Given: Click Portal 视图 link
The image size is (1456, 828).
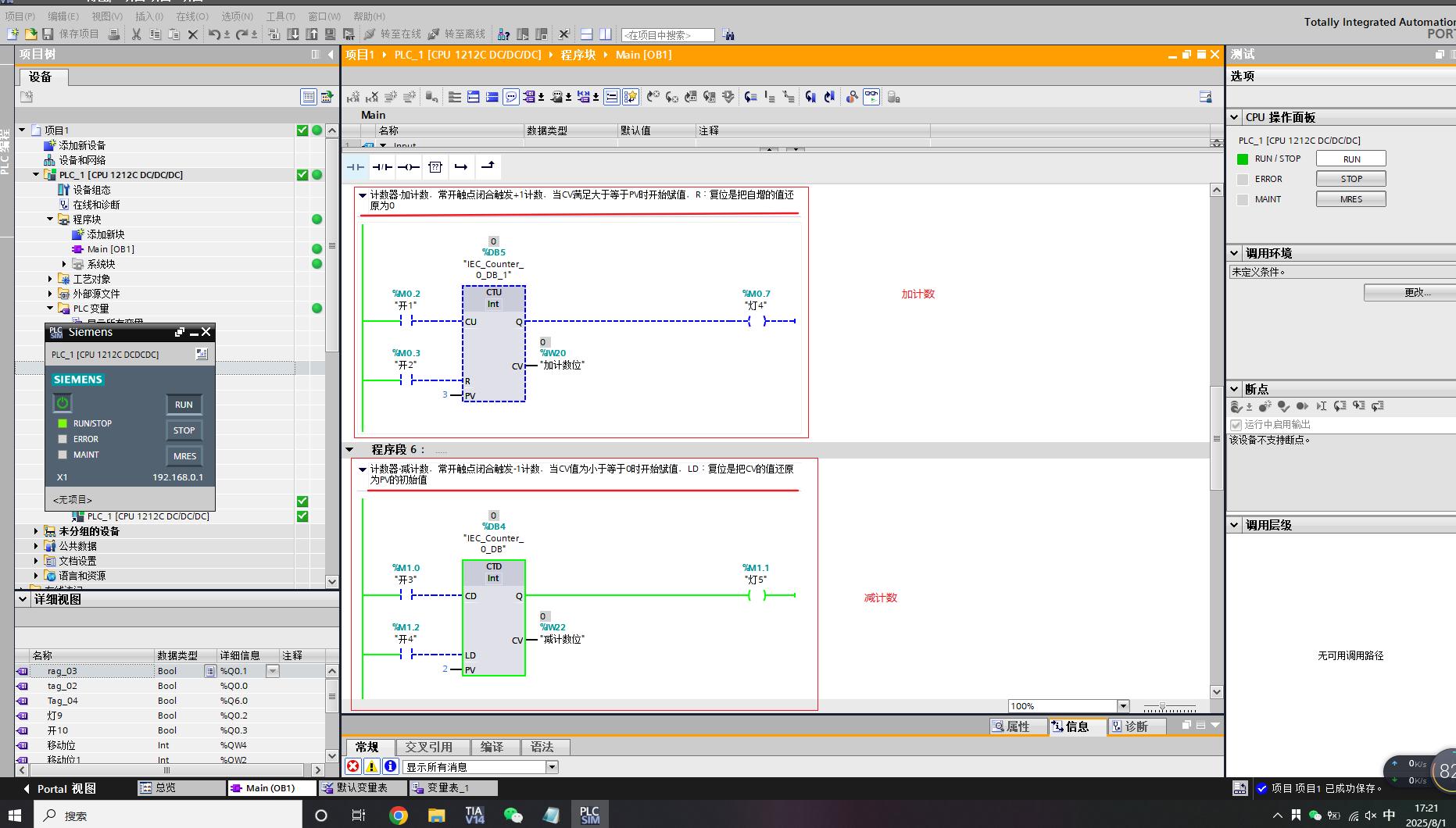Looking at the screenshot, I should point(59,789).
